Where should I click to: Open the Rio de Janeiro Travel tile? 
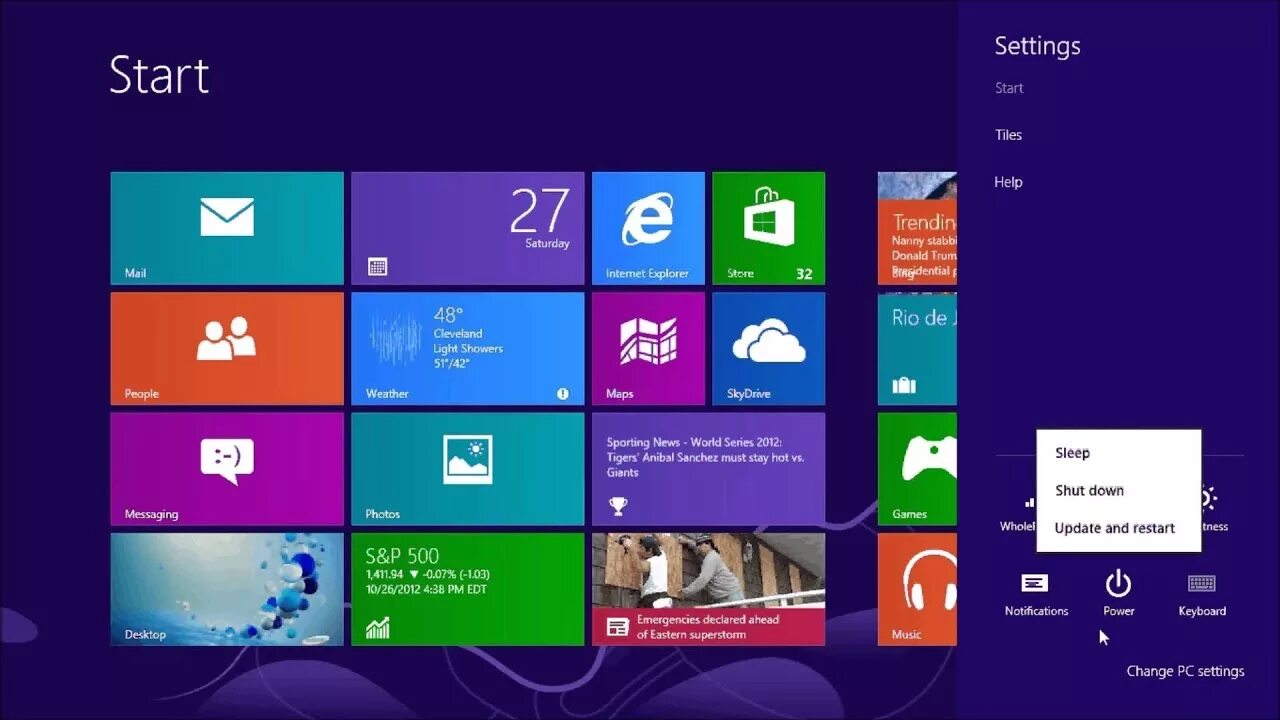pyautogui.click(x=917, y=348)
